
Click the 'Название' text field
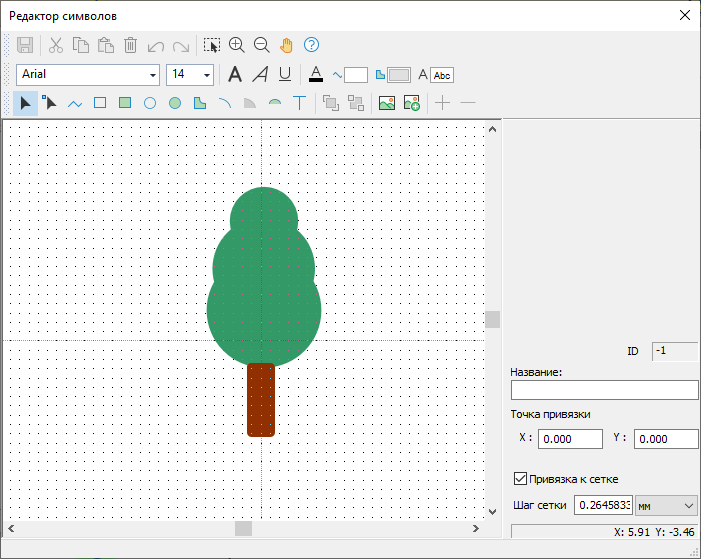604,390
